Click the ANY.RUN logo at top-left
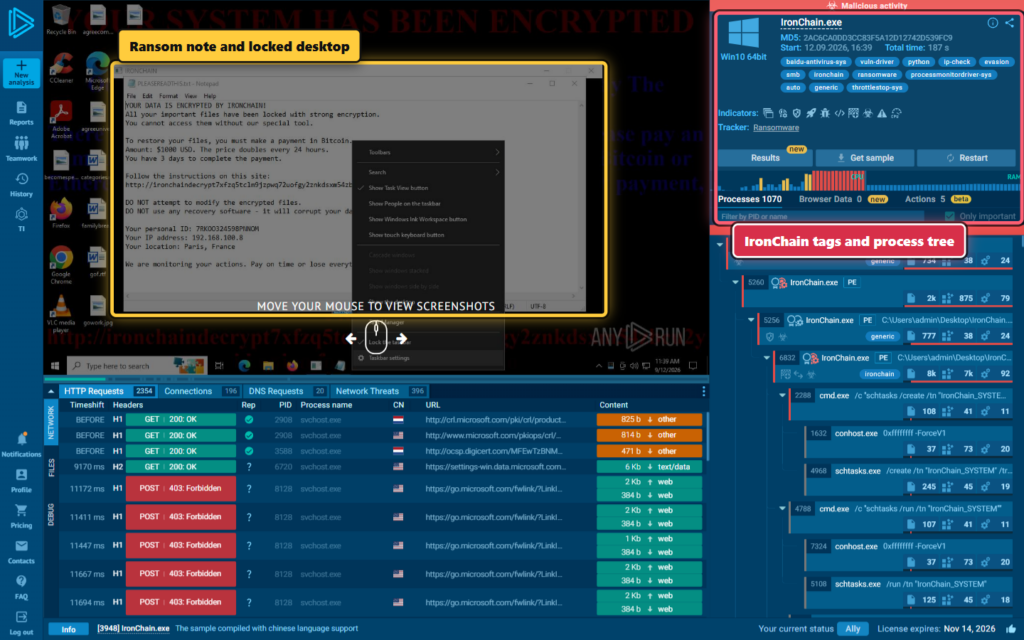 coord(21,23)
